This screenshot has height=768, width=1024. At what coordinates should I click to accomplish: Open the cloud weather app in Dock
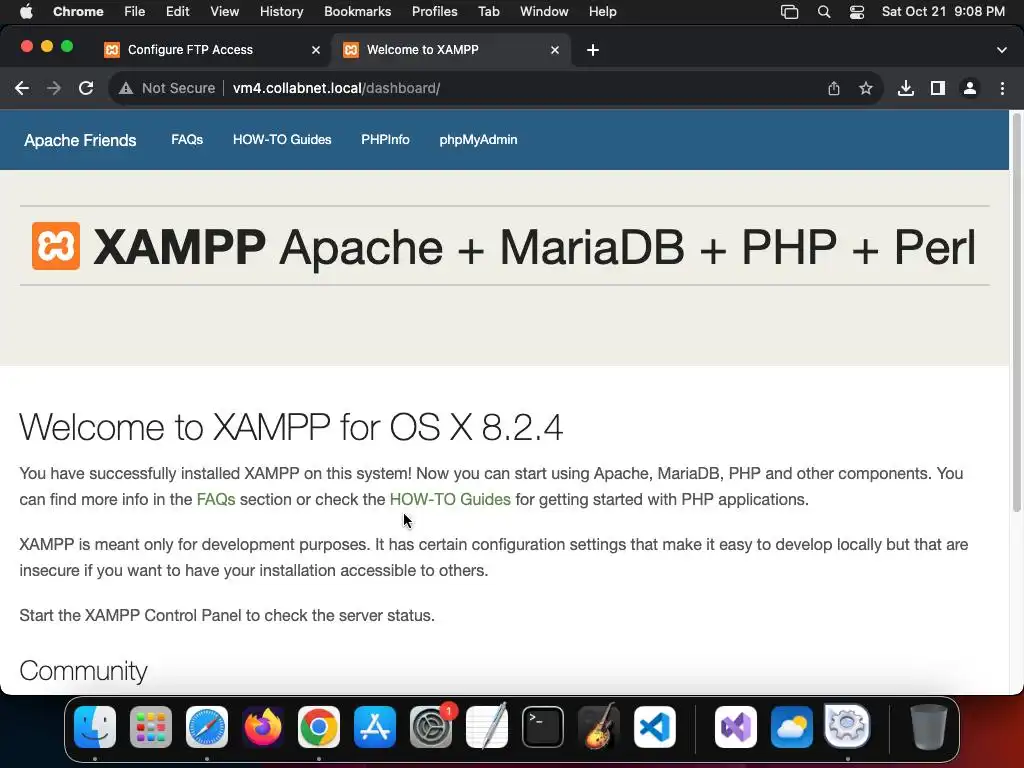pos(792,727)
